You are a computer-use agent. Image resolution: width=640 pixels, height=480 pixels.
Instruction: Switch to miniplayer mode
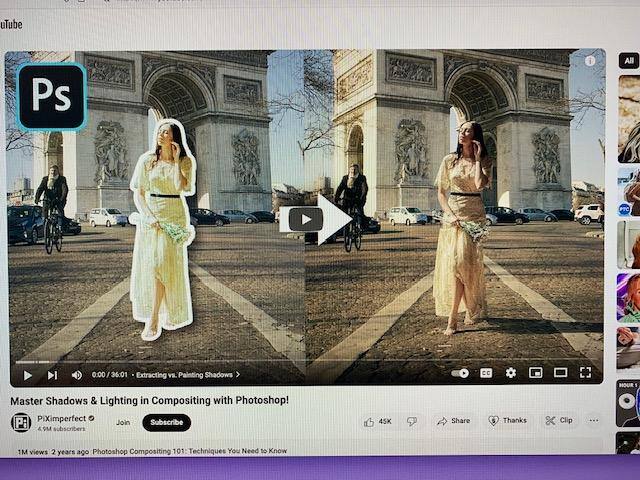536,373
